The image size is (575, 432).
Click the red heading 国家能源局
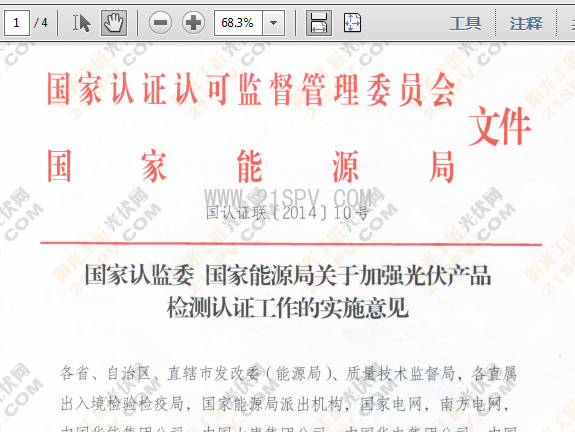(x=251, y=167)
